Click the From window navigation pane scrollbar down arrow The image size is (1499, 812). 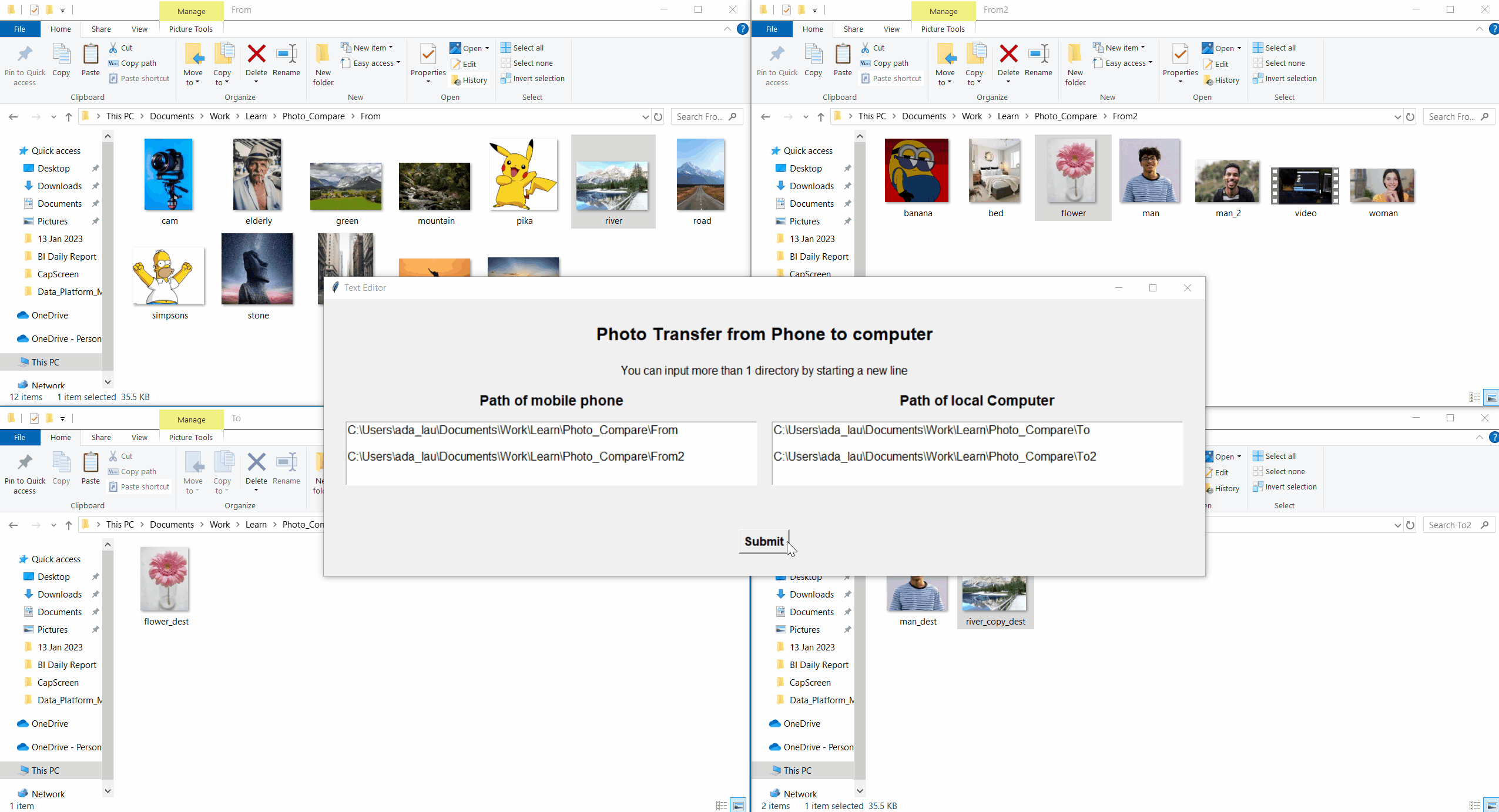pos(108,382)
